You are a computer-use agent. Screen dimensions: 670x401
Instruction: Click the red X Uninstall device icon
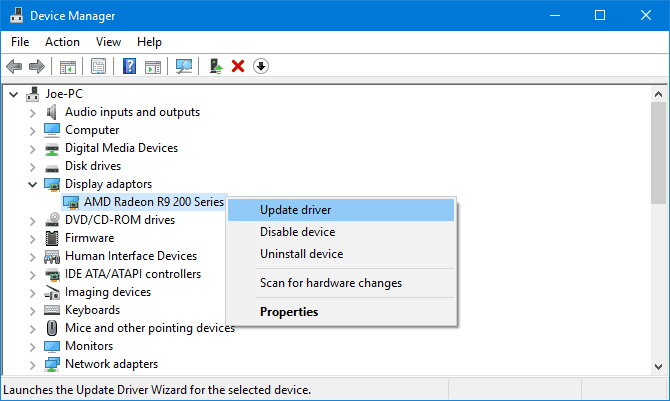pos(238,67)
